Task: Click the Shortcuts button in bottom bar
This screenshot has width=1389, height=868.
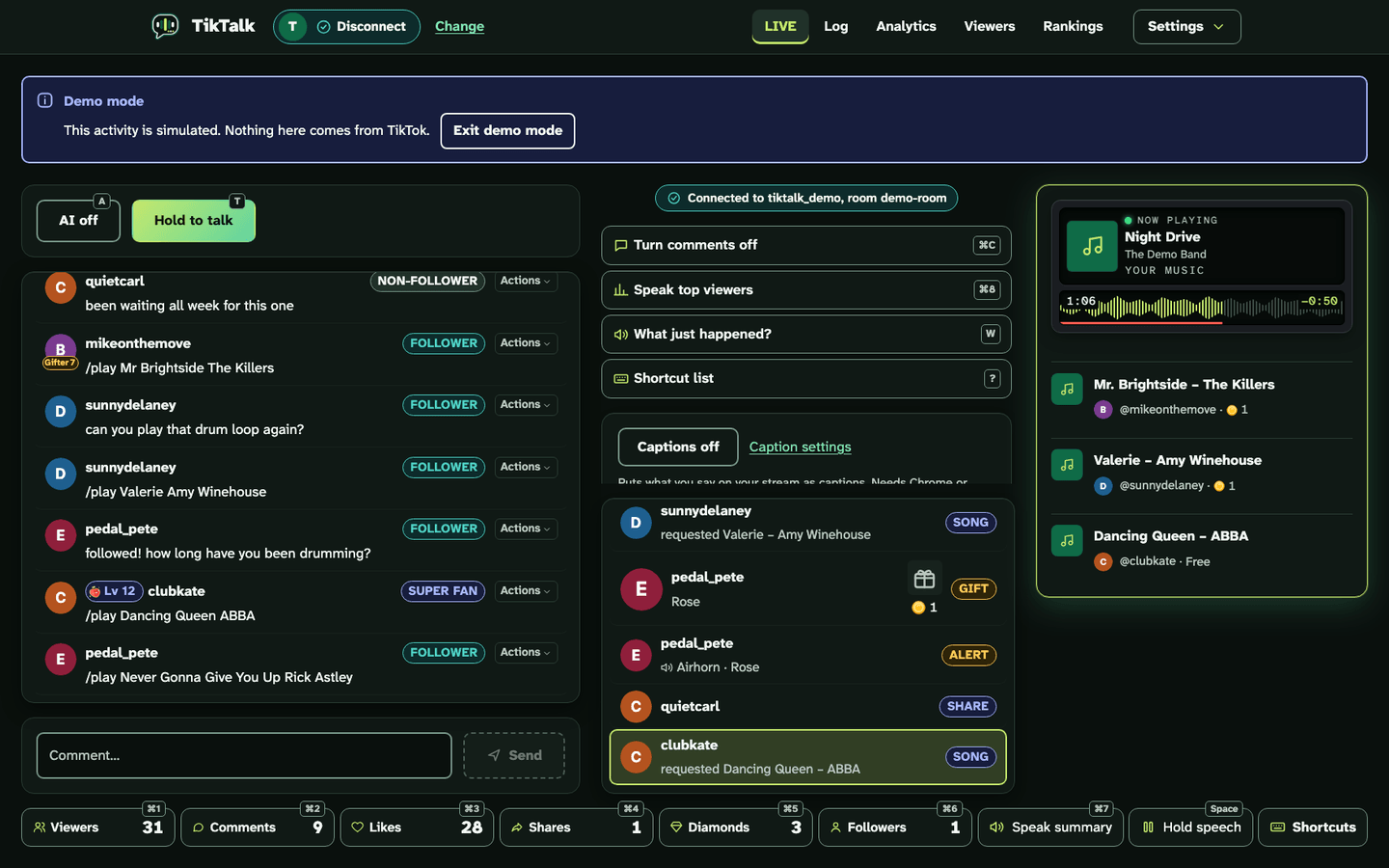Action: coord(1313,827)
